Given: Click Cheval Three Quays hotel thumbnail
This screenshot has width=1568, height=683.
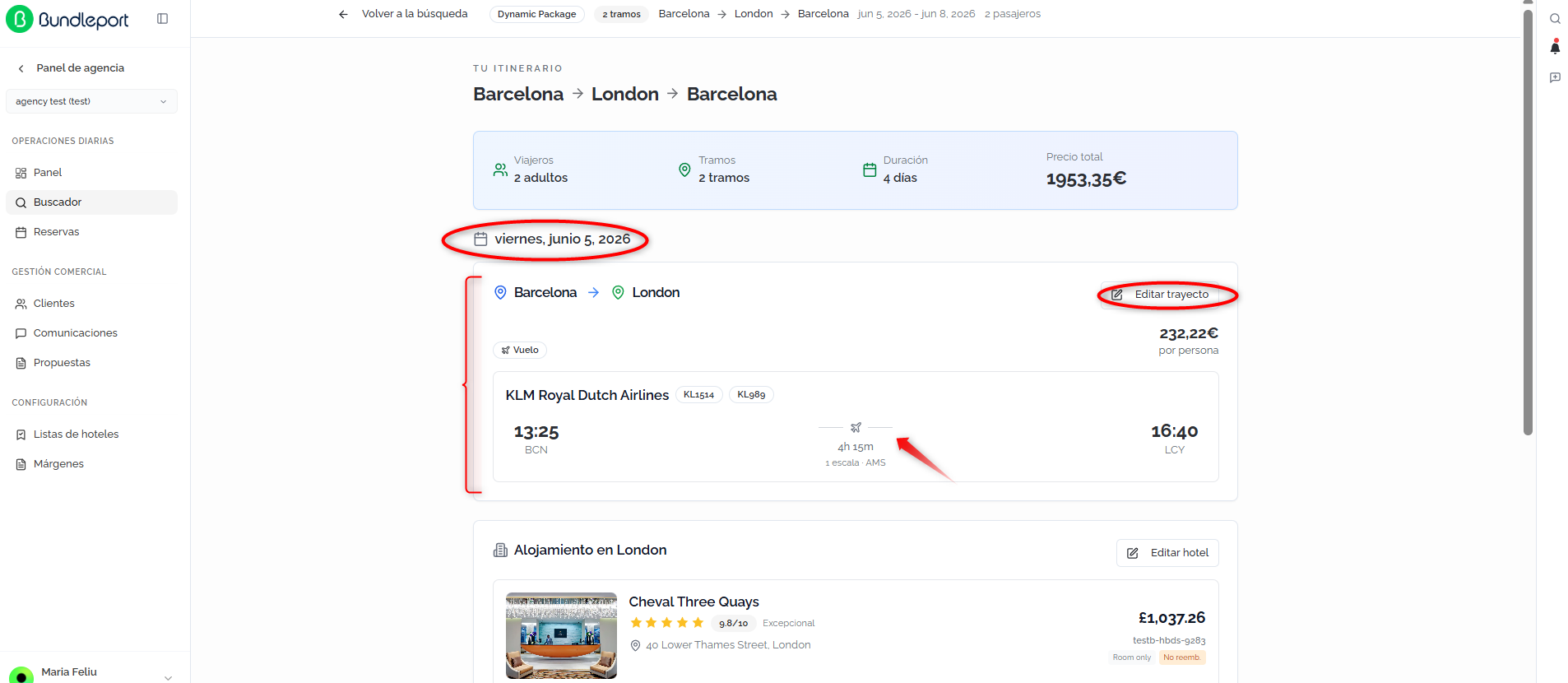Looking at the screenshot, I should pyautogui.click(x=562, y=635).
